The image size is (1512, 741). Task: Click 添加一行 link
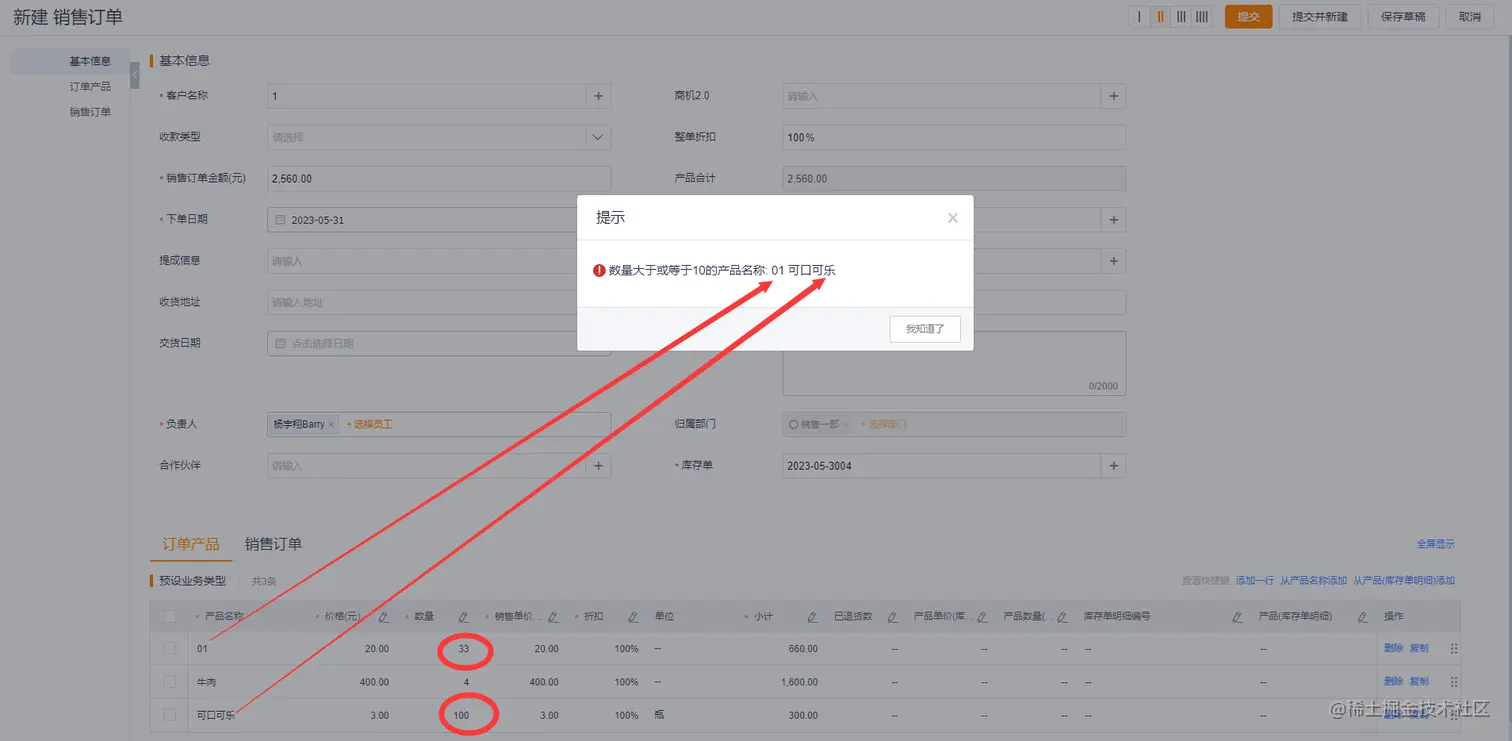pos(1255,581)
